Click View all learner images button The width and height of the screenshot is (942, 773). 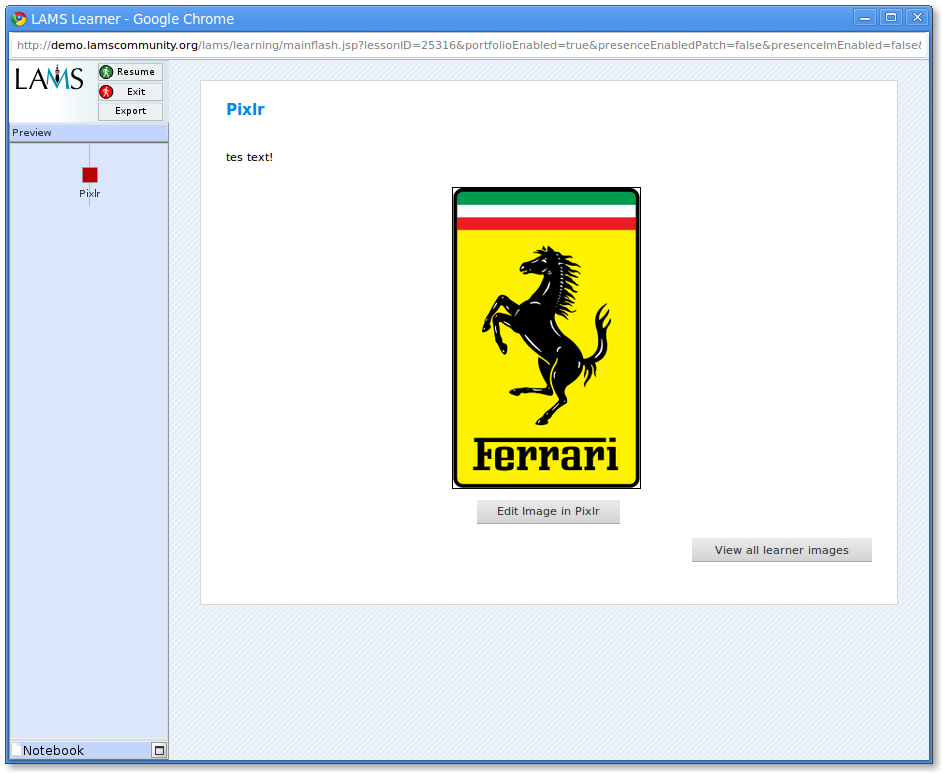pyautogui.click(x=781, y=550)
